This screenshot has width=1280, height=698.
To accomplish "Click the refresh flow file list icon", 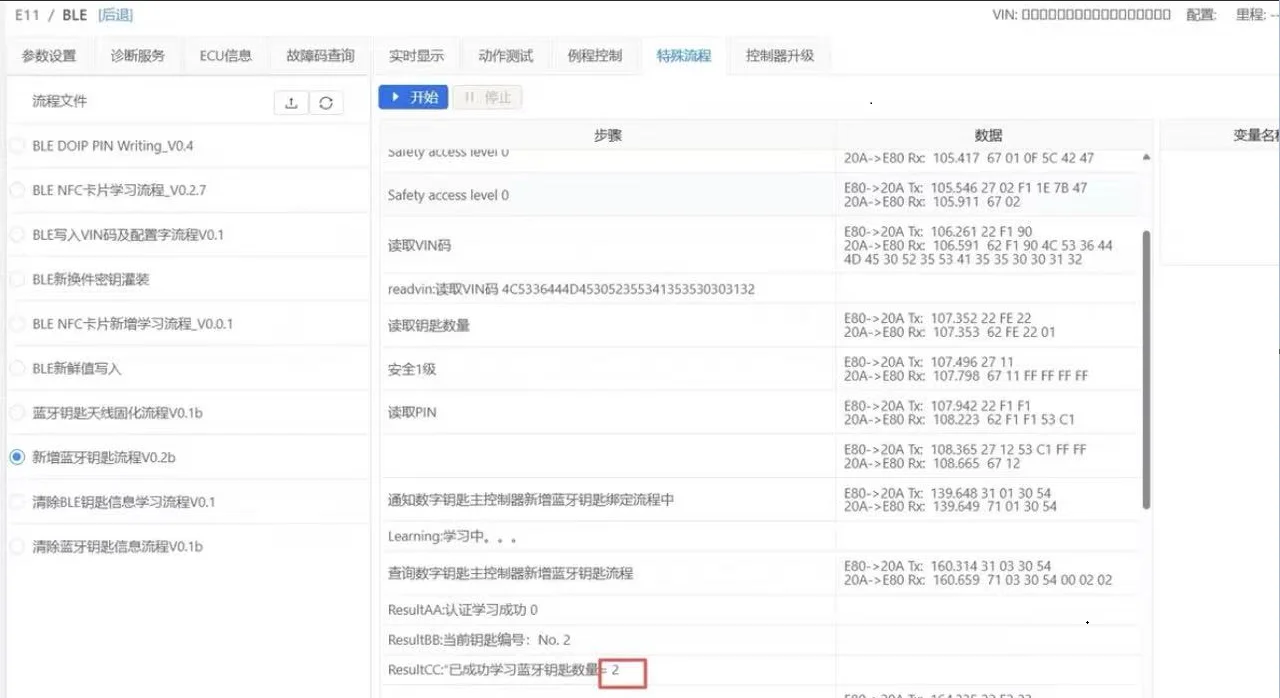I will 325,103.
